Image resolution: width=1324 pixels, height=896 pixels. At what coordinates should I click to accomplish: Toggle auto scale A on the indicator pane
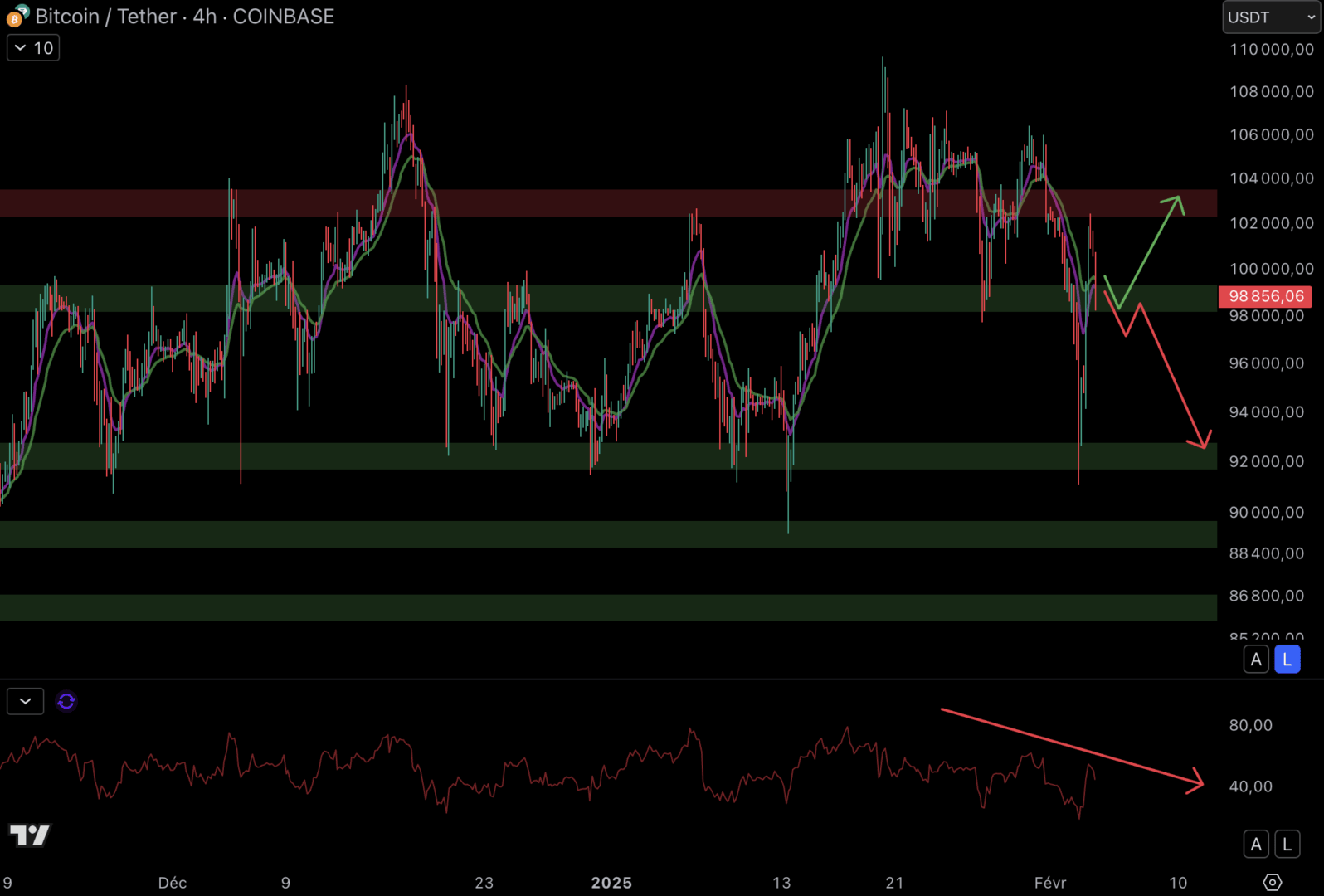point(1256,845)
